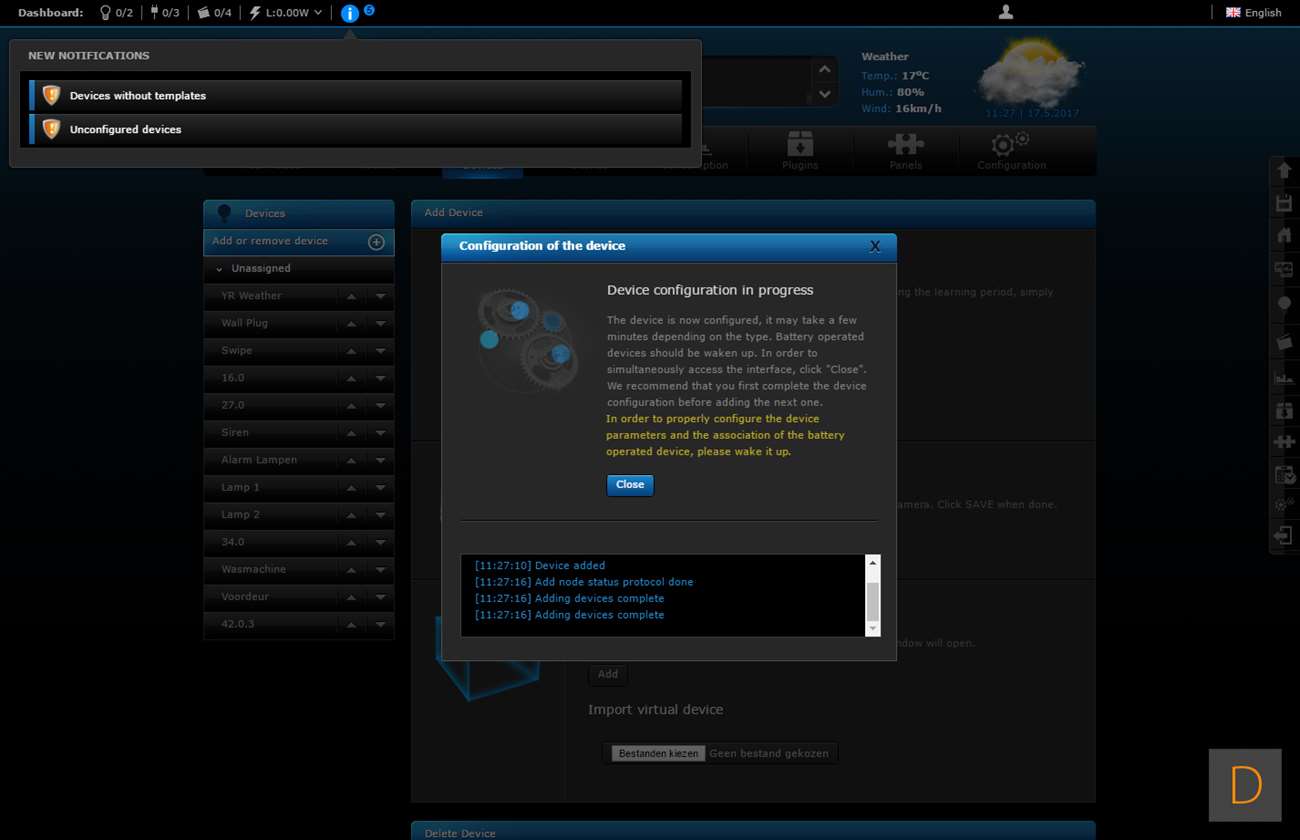Move Siren up with its arrow

click(351, 433)
